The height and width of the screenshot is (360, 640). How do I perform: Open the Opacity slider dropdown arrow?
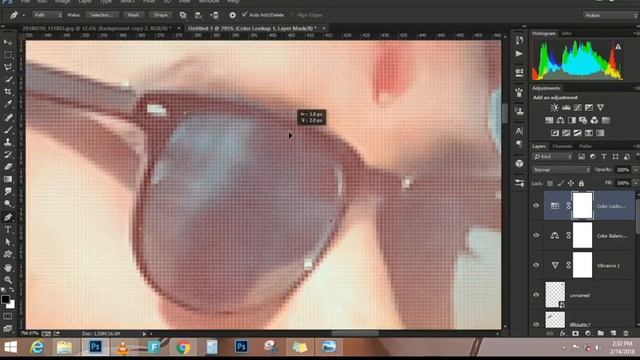636,170
